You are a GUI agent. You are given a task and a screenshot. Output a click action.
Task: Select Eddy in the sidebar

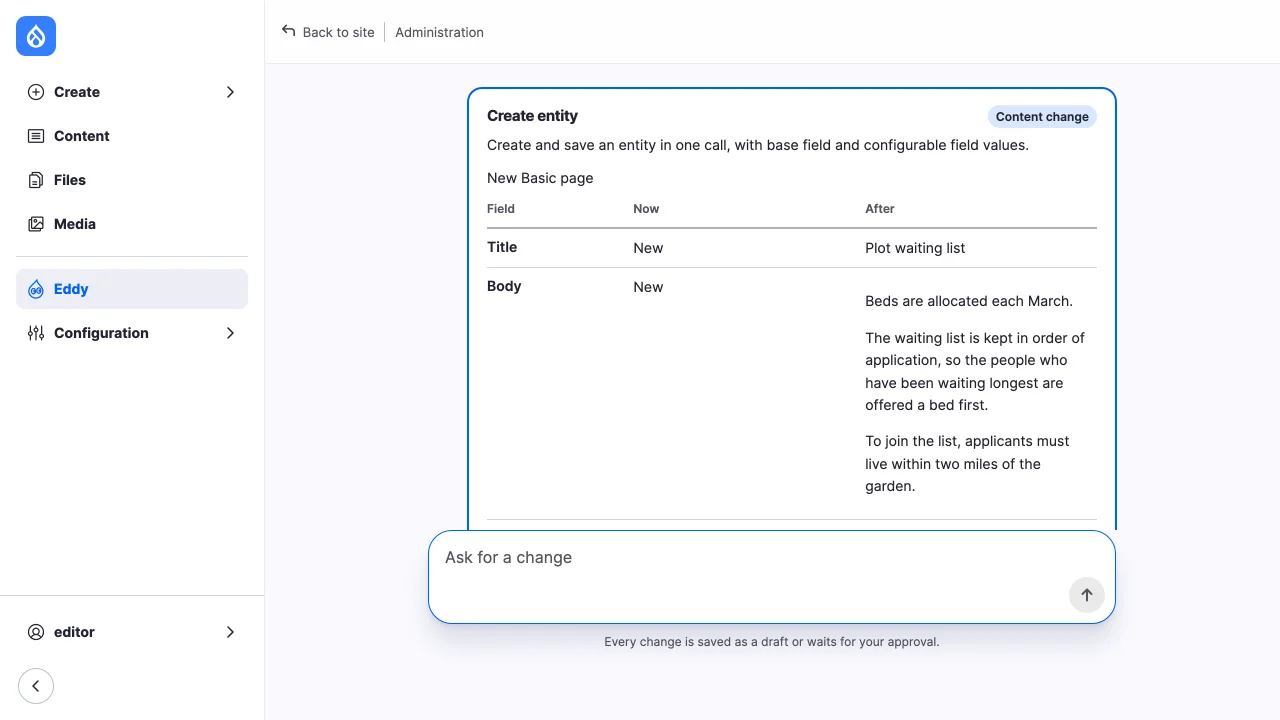(132, 289)
